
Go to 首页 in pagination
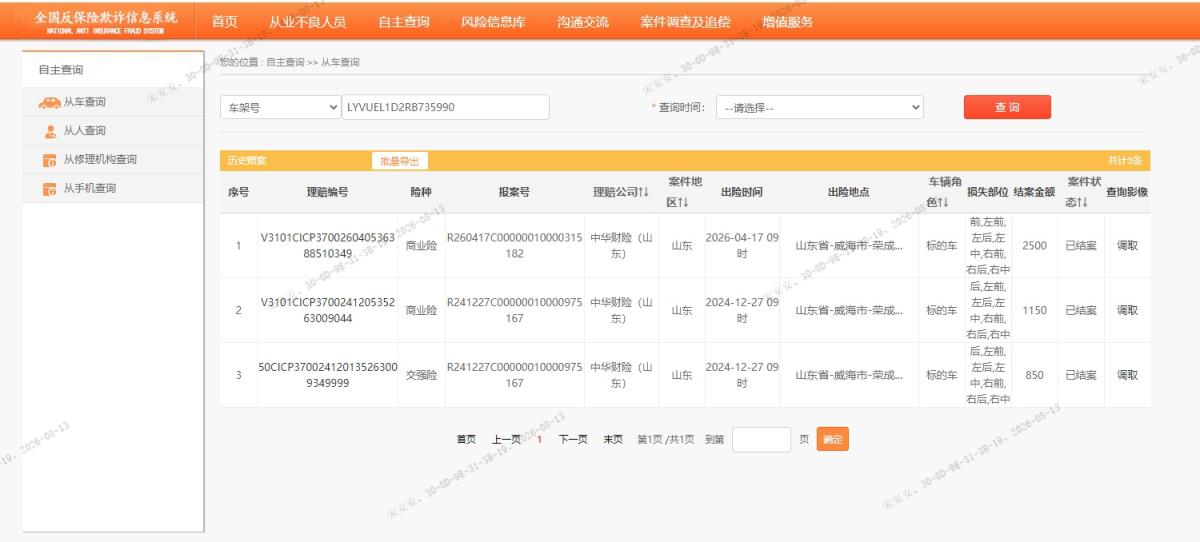[x=467, y=439]
